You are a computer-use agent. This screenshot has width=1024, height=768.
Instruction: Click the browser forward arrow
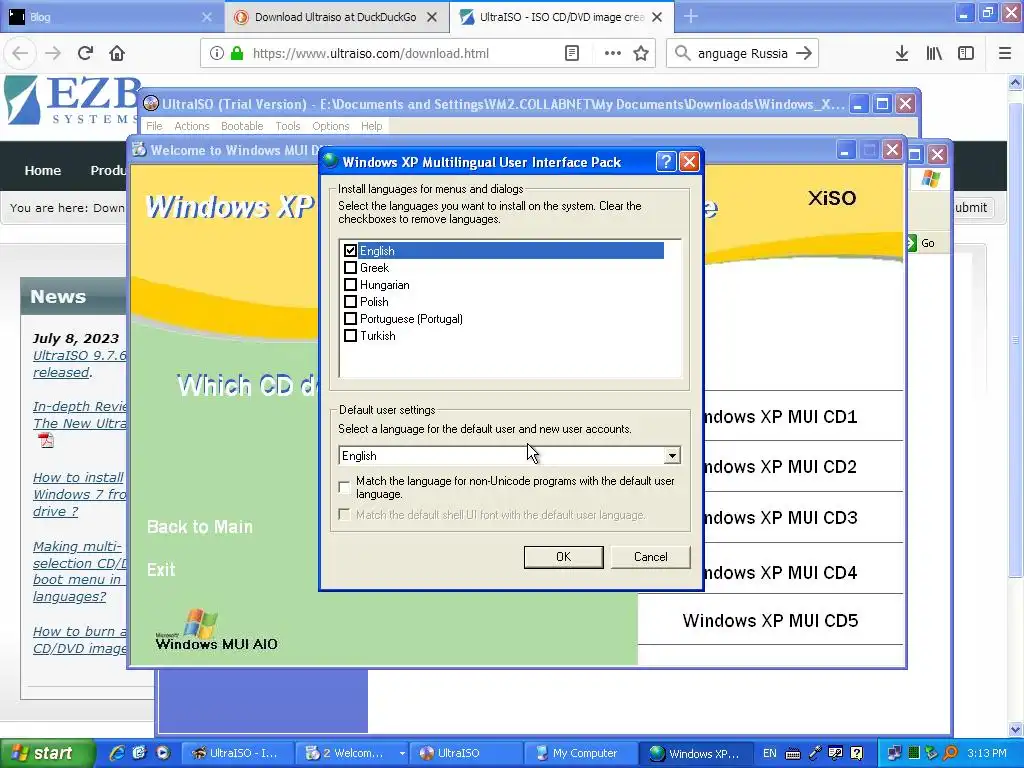(x=52, y=54)
